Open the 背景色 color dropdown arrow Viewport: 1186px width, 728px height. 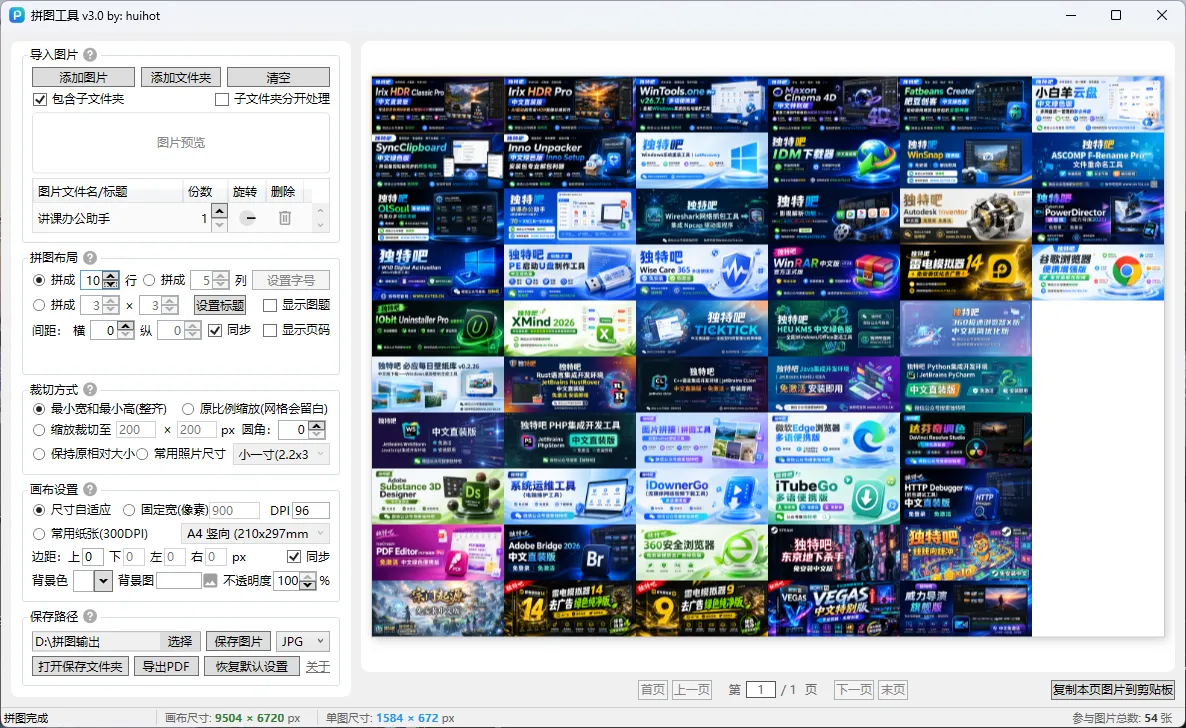click(x=103, y=580)
